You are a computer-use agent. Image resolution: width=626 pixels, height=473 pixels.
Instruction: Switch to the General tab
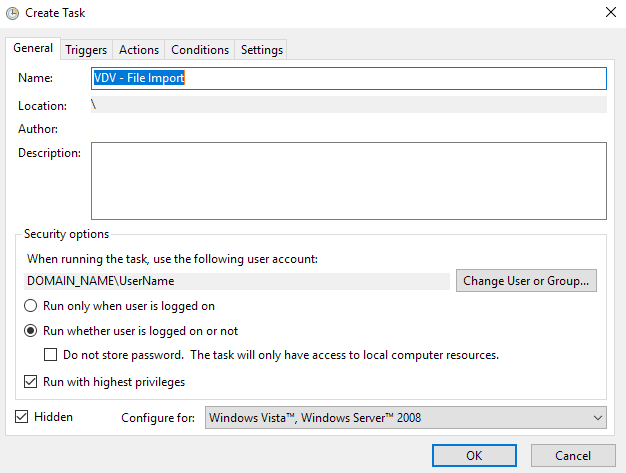[x=33, y=49]
